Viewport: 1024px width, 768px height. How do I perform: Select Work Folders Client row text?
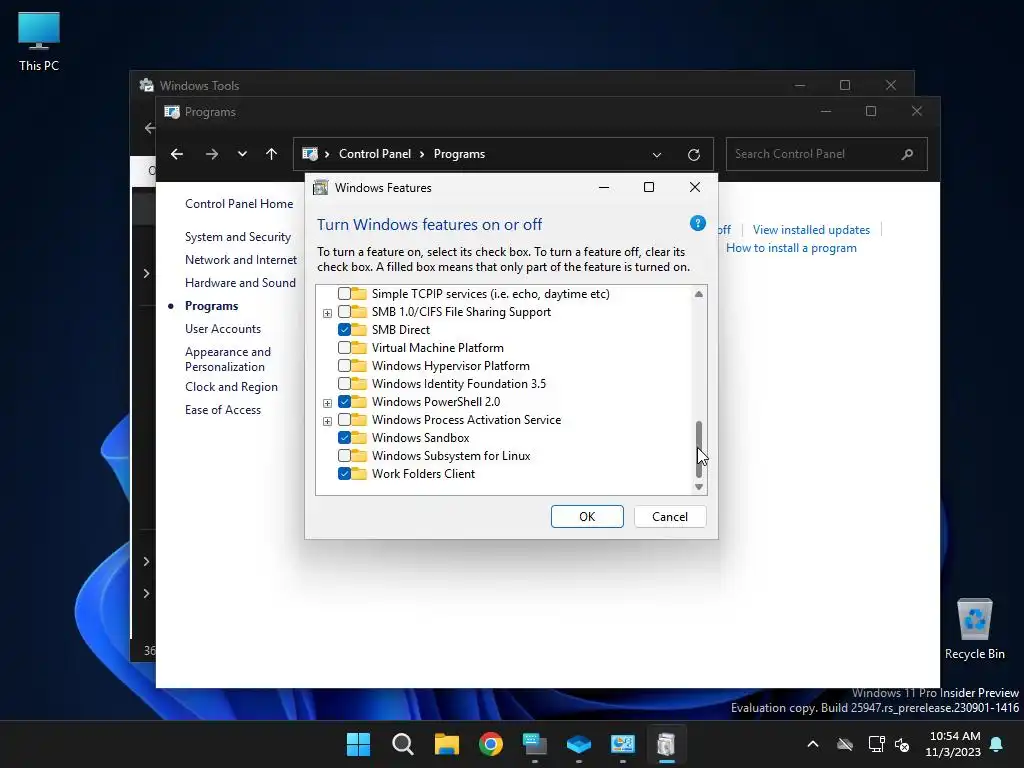pyautogui.click(x=423, y=474)
